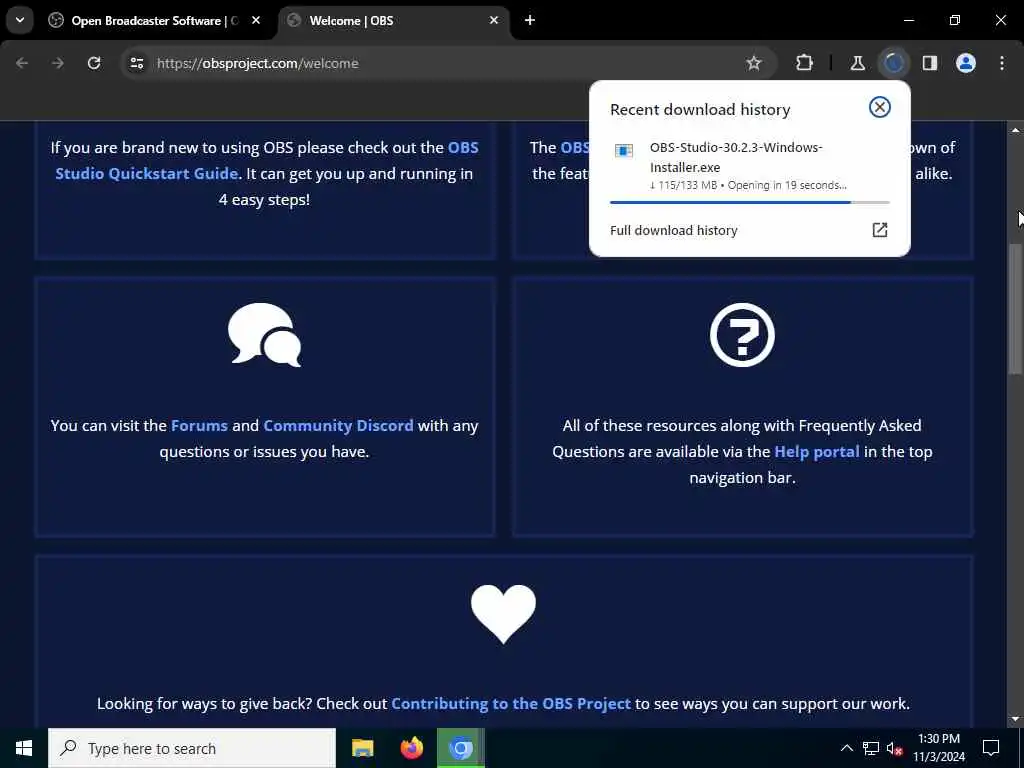Open Chrome Labs flask icon
The height and width of the screenshot is (768, 1024).
pos(857,63)
